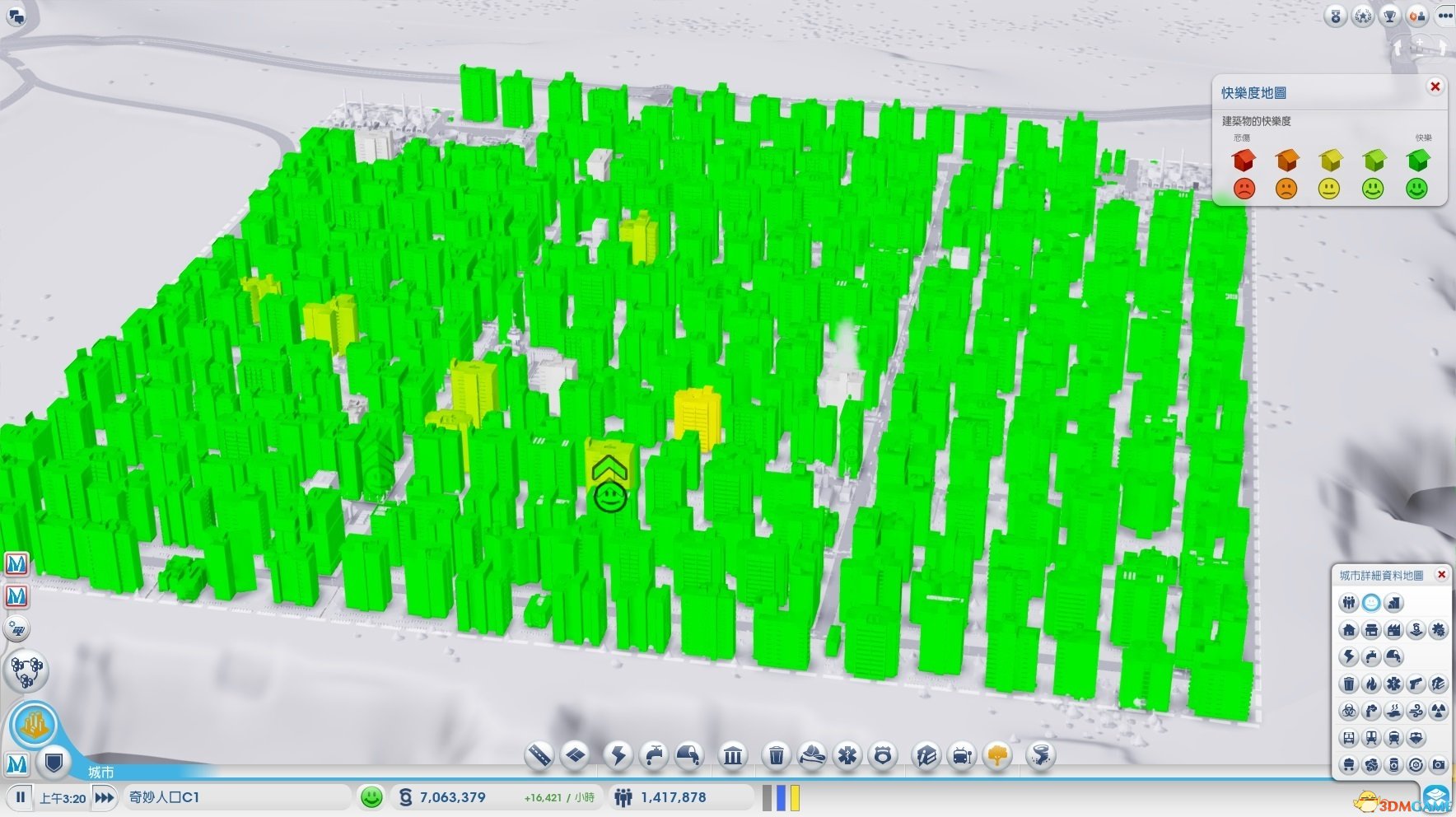
Task: Click the shield icon near city tab
Action: point(54,763)
